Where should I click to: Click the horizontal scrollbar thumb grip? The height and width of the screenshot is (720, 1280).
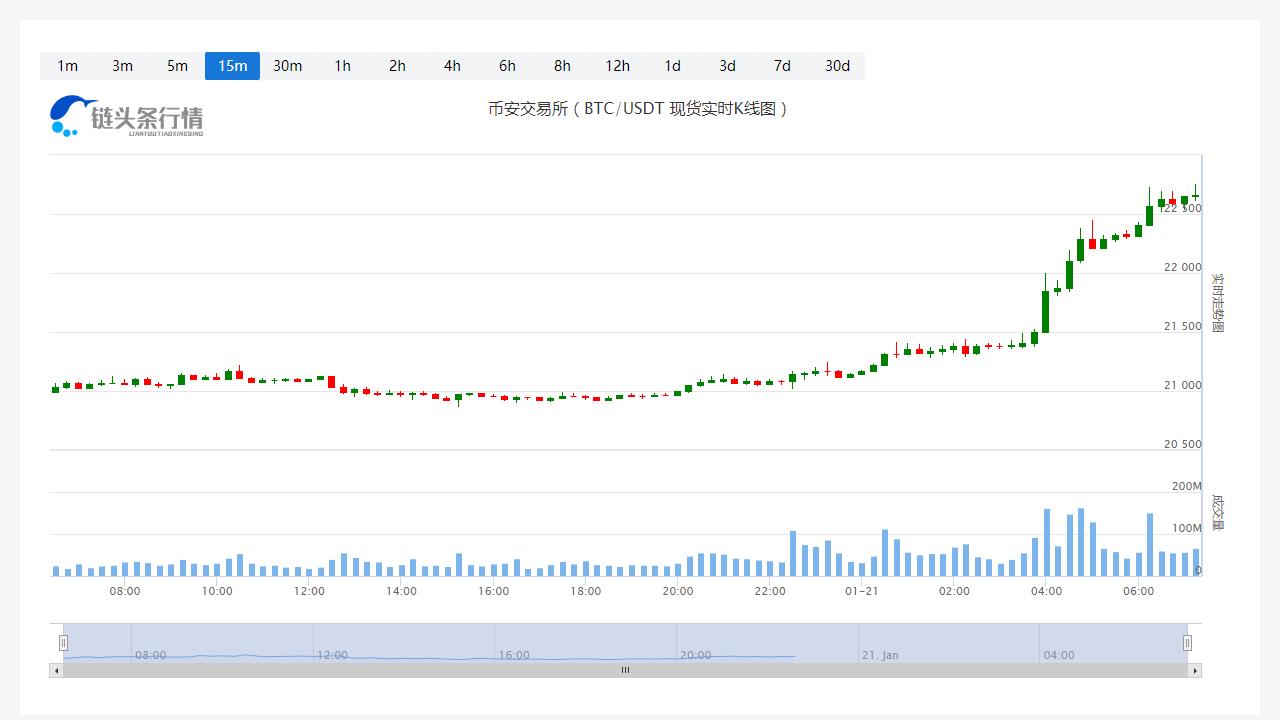click(625, 670)
